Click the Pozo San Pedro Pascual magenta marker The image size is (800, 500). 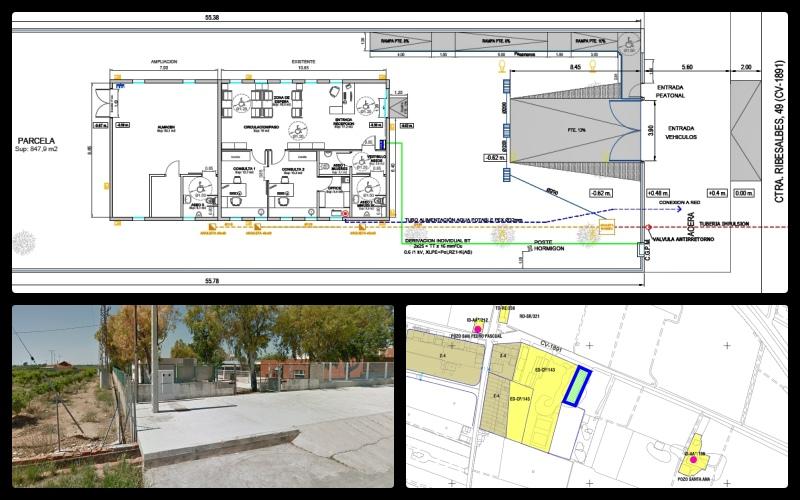478,328
